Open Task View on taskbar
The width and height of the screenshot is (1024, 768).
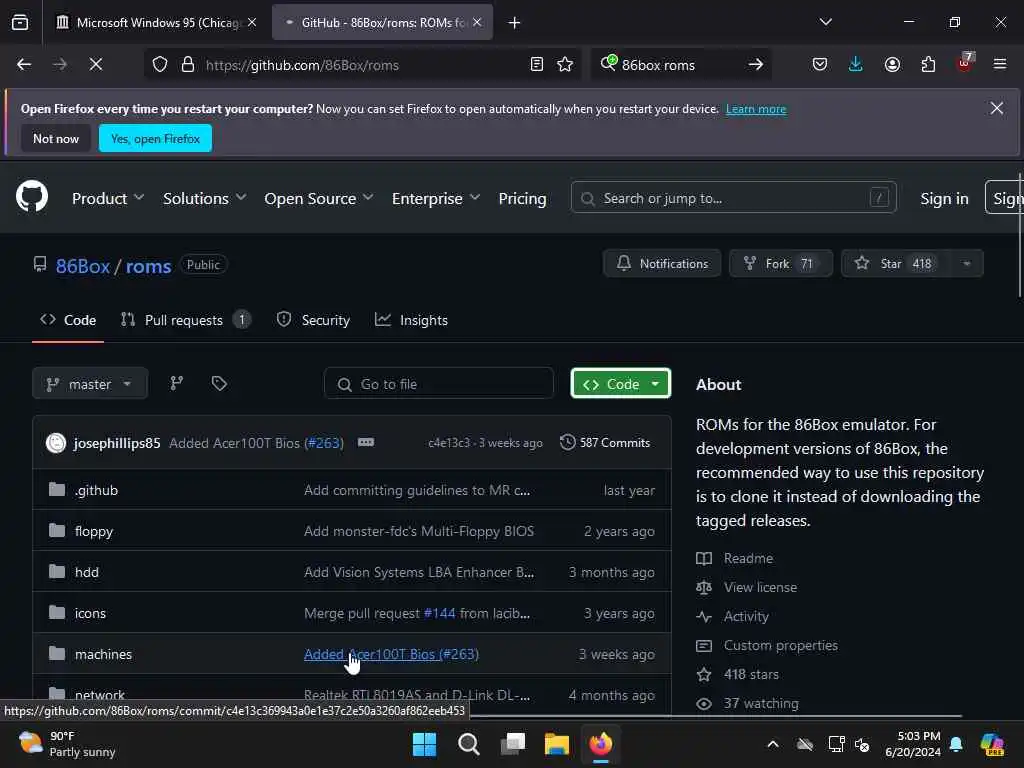[513, 744]
